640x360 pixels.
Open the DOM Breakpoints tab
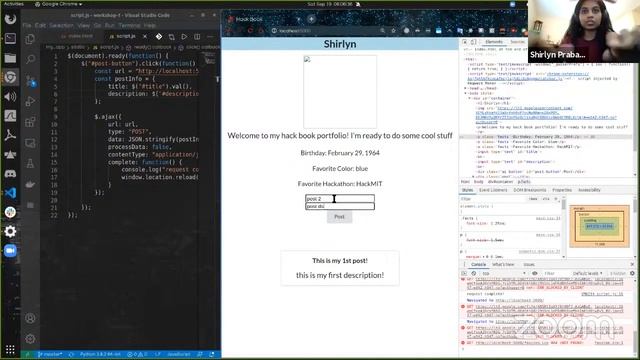pyautogui.click(x=529, y=190)
